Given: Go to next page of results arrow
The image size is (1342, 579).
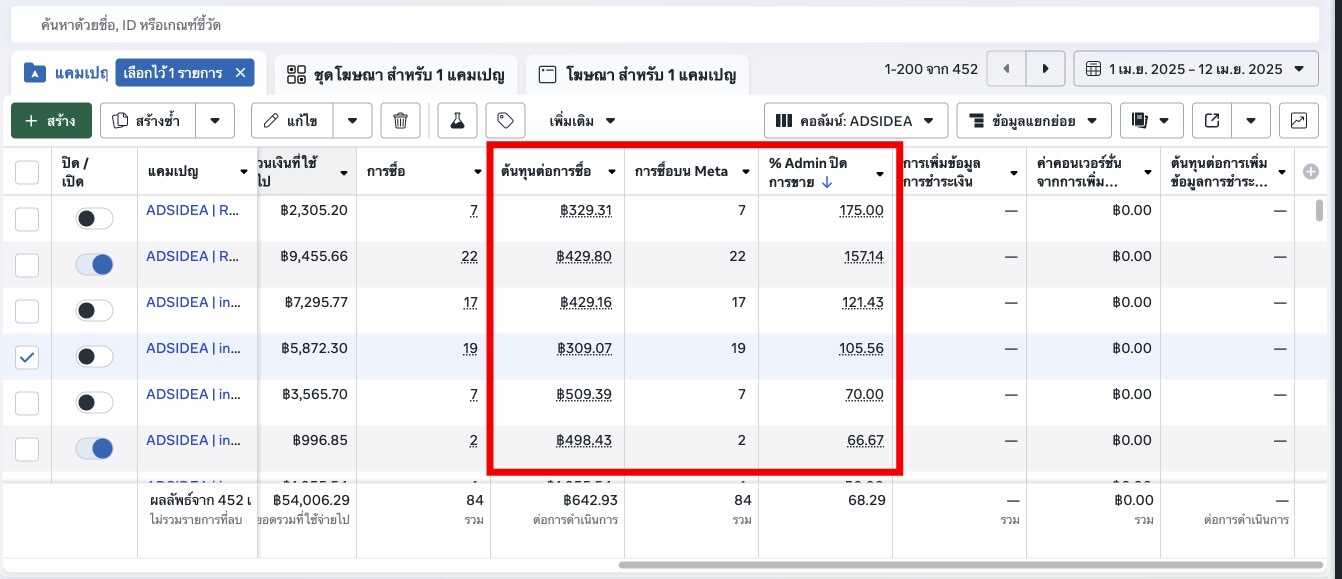Looking at the screenshot, I should (x=1045, y=69).
